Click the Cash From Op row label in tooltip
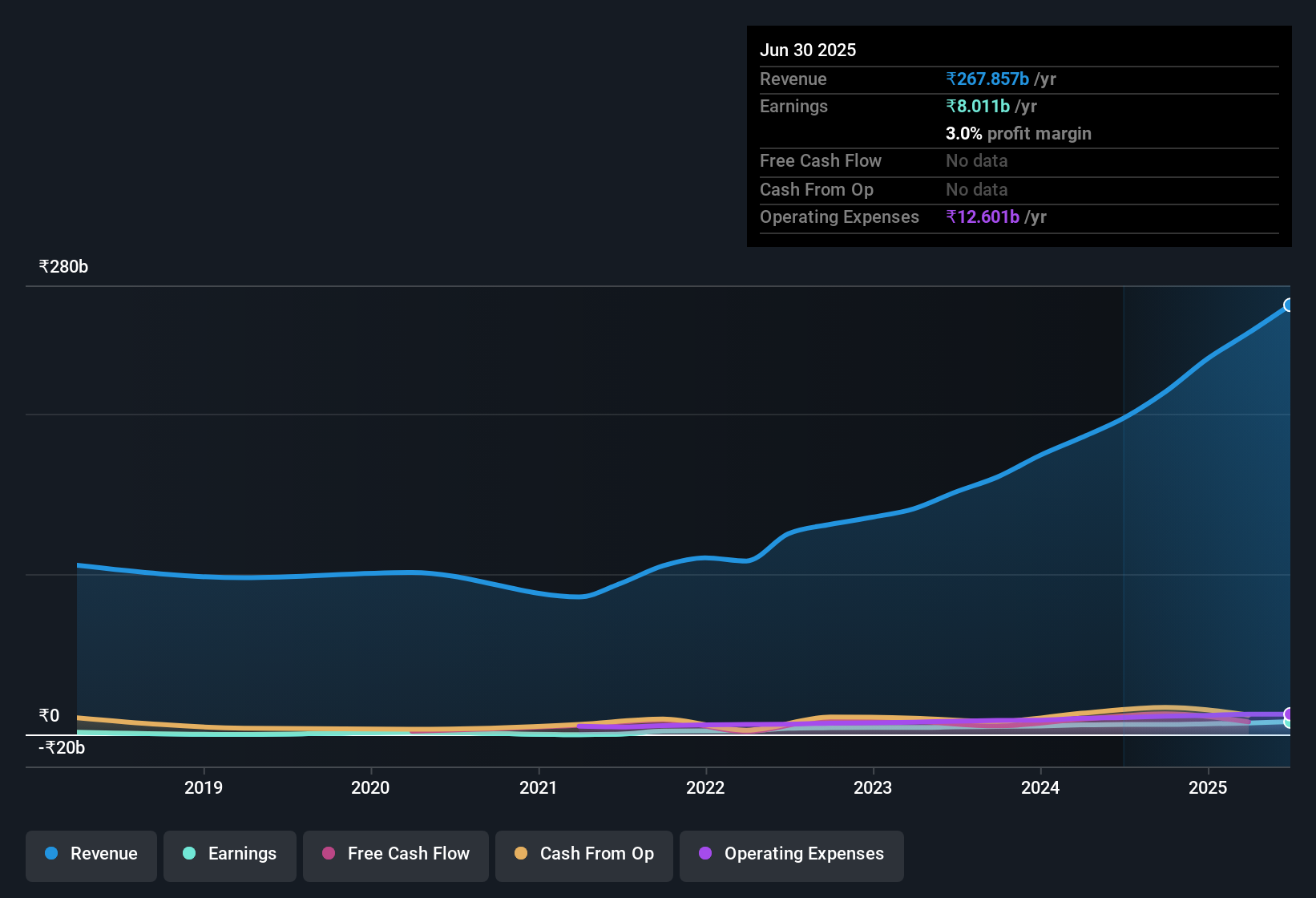Screen dimensions: 1316x898 tap(817, 189)
